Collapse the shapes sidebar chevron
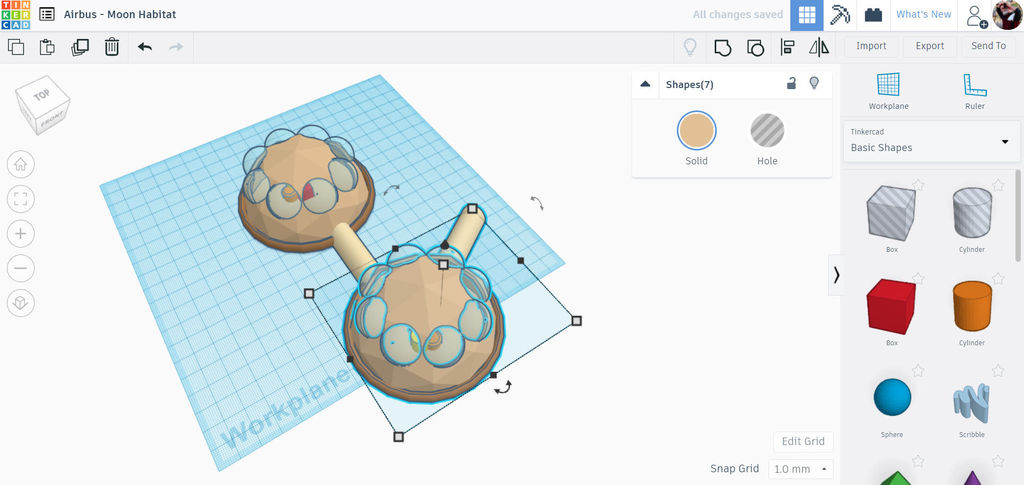 (x=836, y=275)
